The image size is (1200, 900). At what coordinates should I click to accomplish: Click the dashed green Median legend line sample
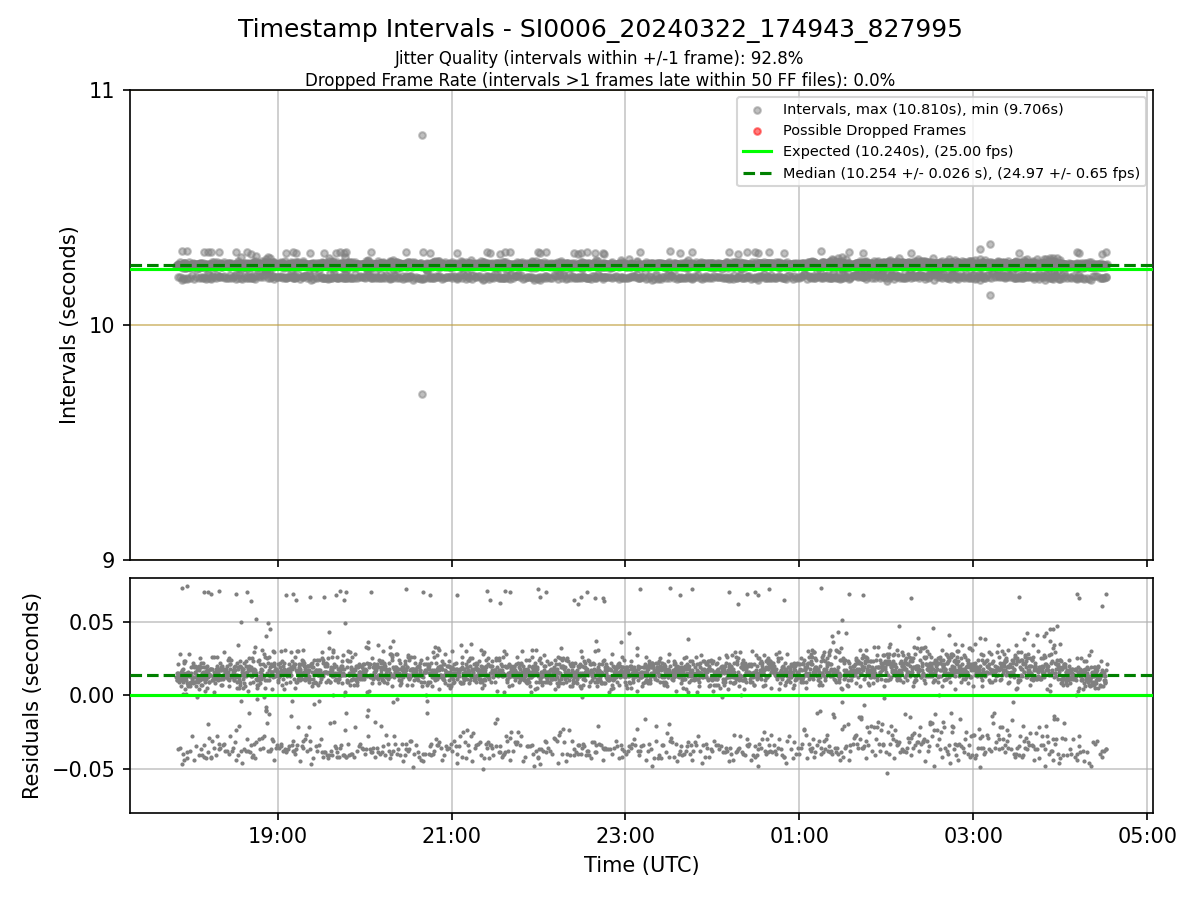pos(757,173)
